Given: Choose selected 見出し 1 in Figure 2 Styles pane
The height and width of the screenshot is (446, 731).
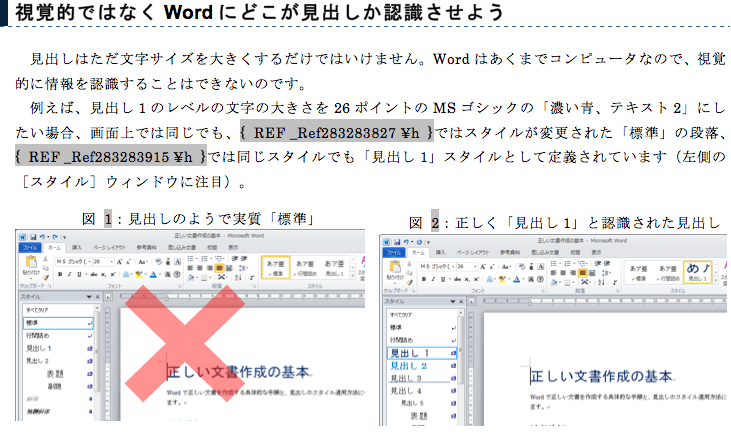Looking at the screenshot, I should click(x=422, y=353).
